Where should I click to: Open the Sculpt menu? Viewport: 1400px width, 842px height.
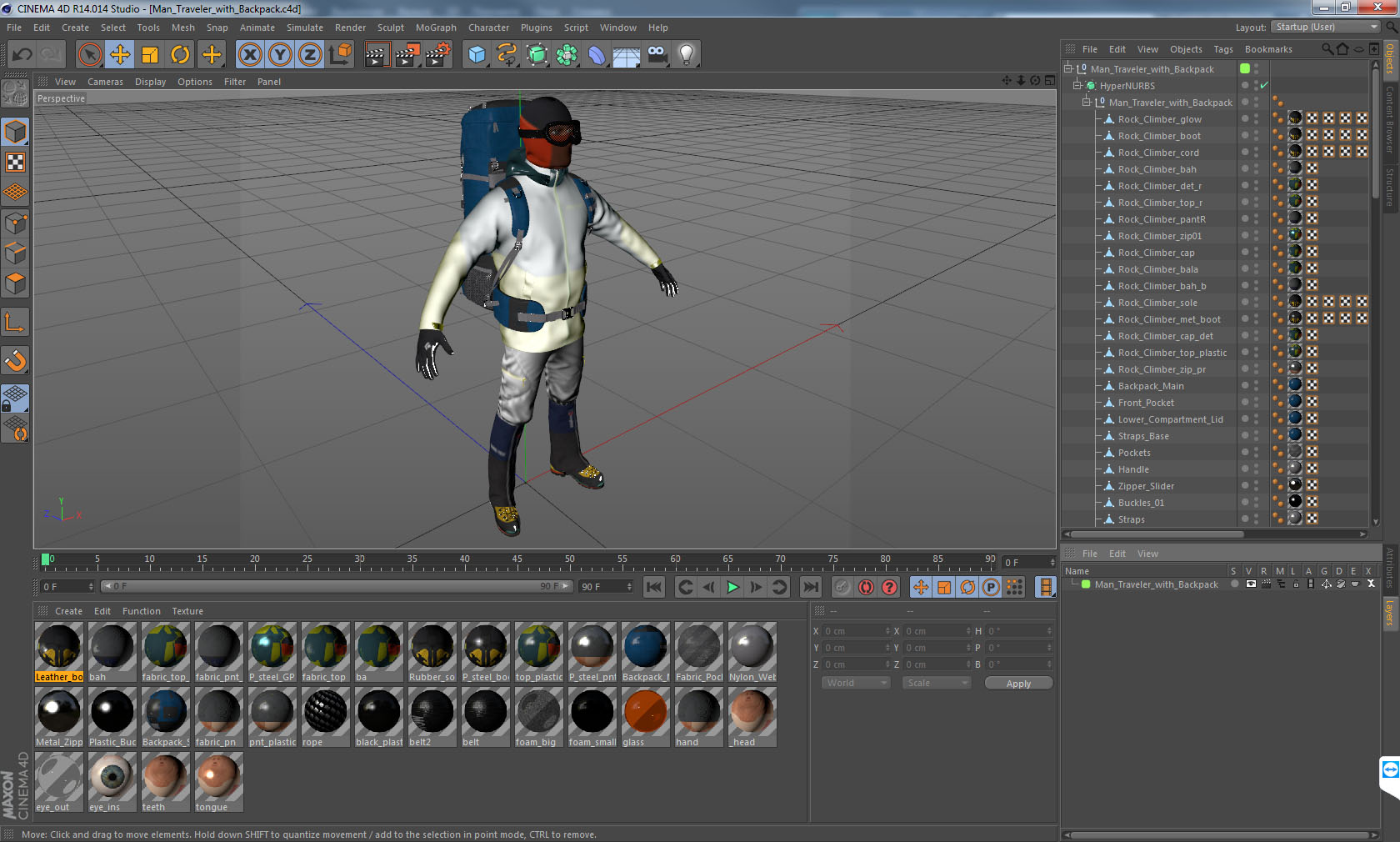[390, 28]
